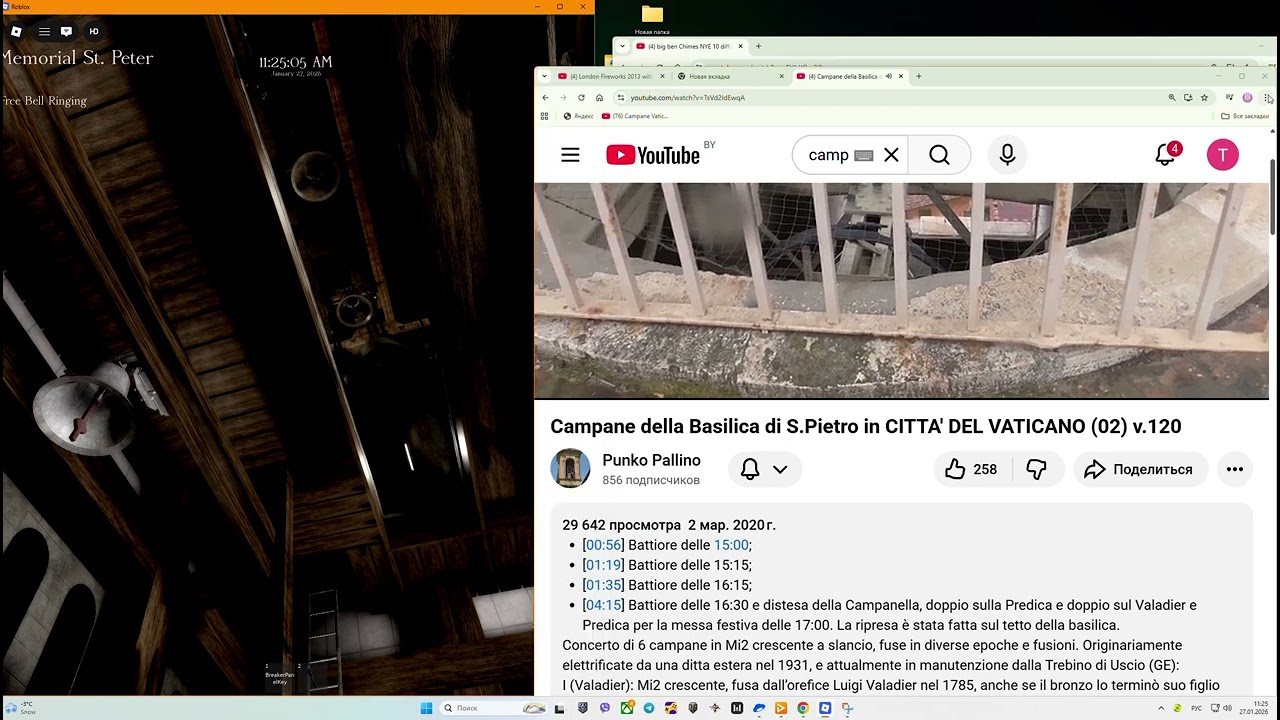Viewport: 1280px width, 720px height.
Task: Show hidden system tray icons chevron
Action: (1161, 708)
